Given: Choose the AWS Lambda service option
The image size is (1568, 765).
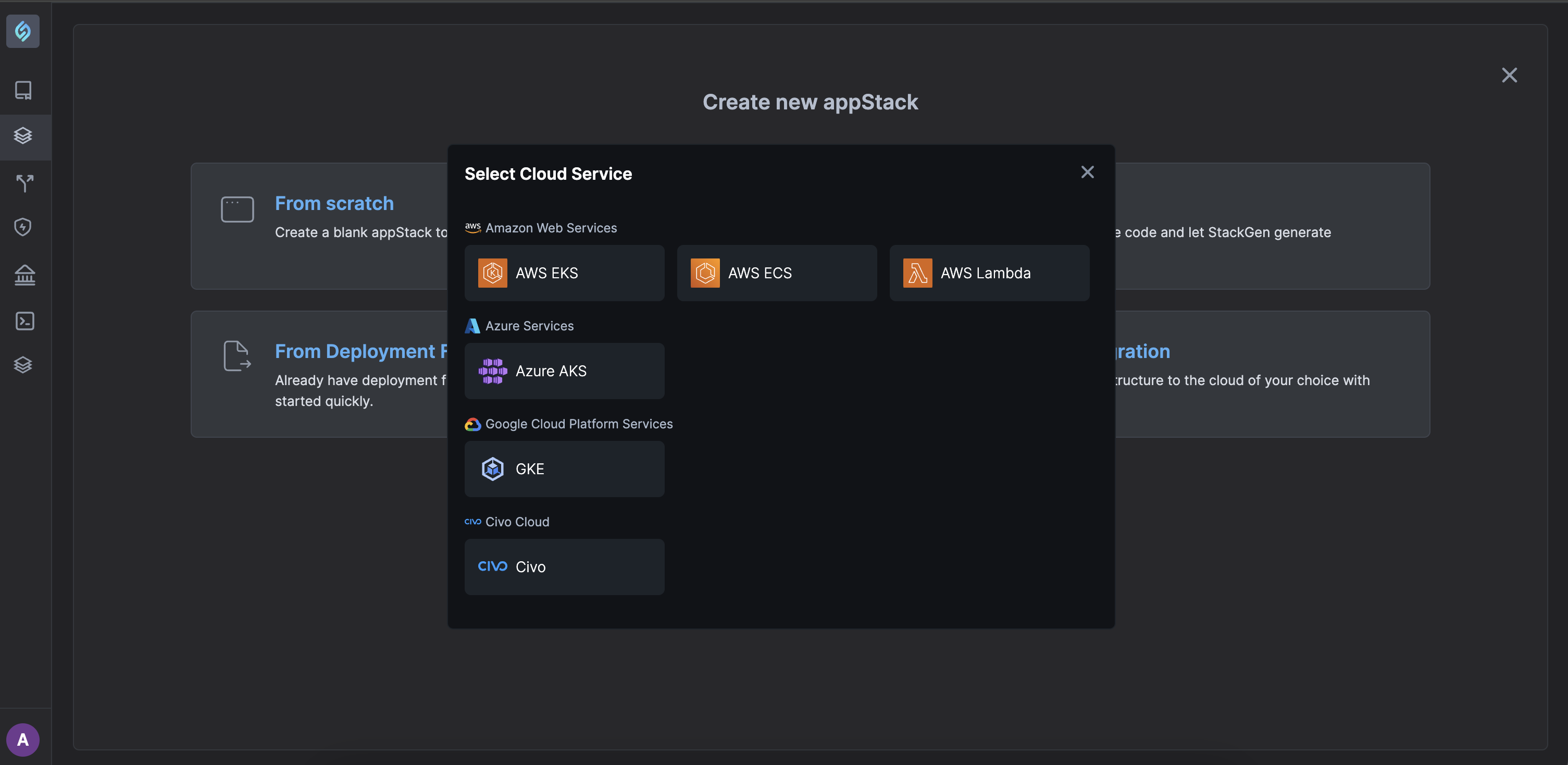Looking at the screenshot, I should (x=989, y=273).
